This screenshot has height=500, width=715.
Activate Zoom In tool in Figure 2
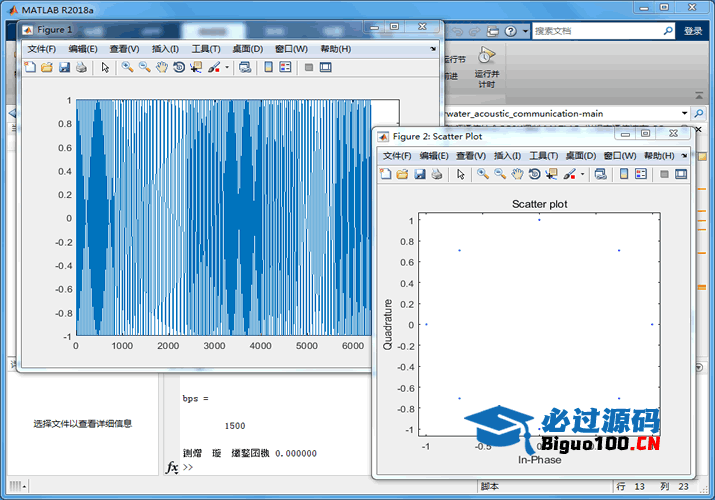tap(483, 174)
